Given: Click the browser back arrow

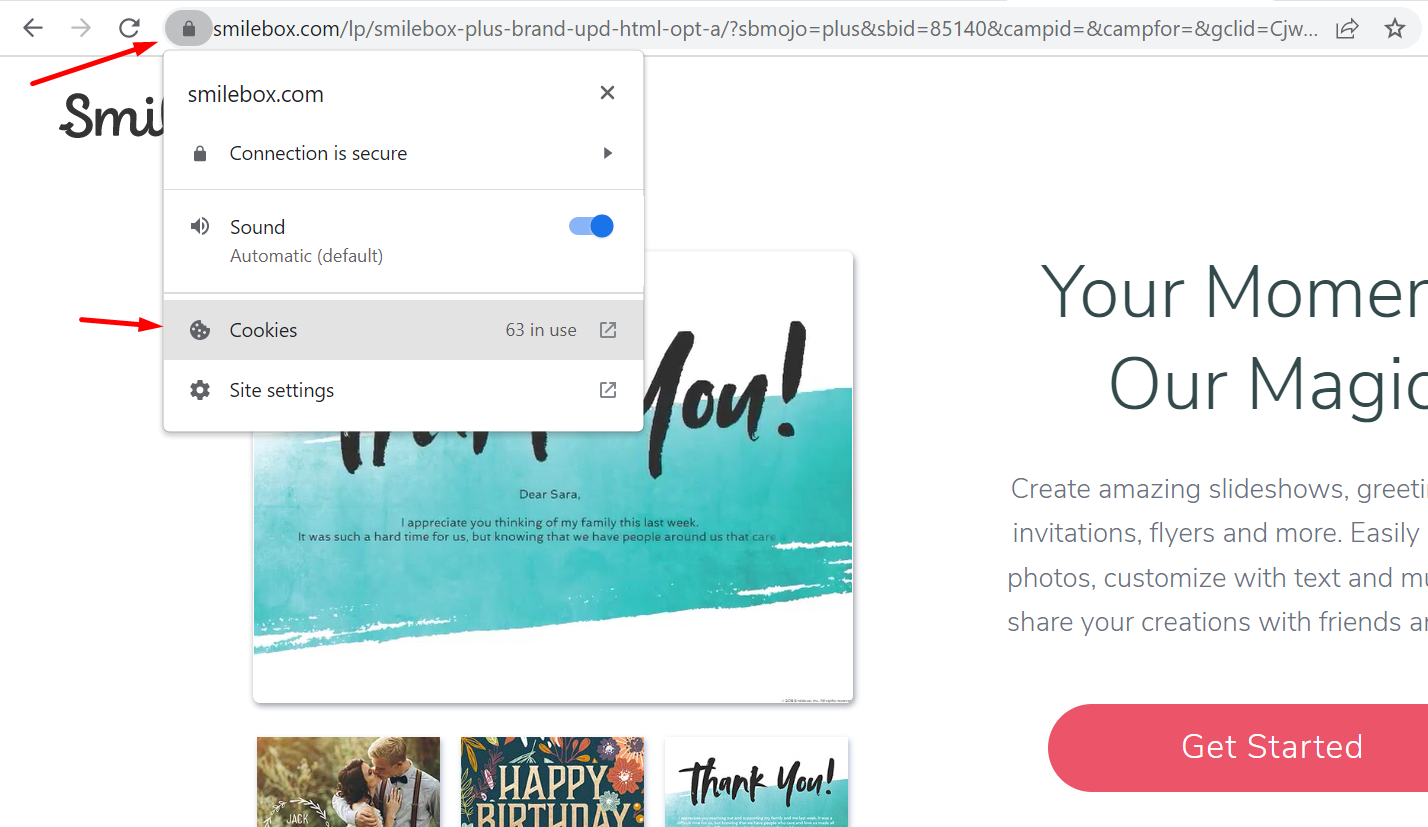Looking at the screenshot, I should [x=33, y=28].
